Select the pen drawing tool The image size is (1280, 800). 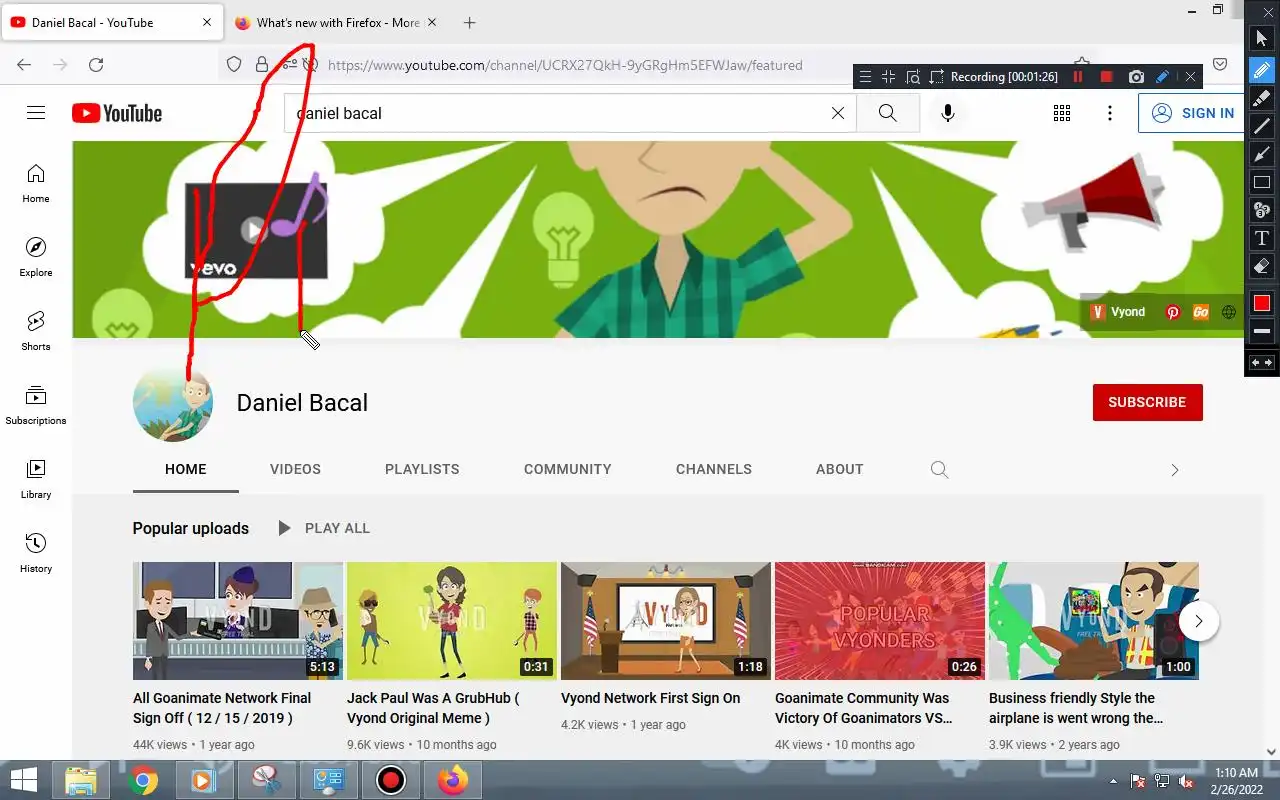click(x=1262, y=69)
